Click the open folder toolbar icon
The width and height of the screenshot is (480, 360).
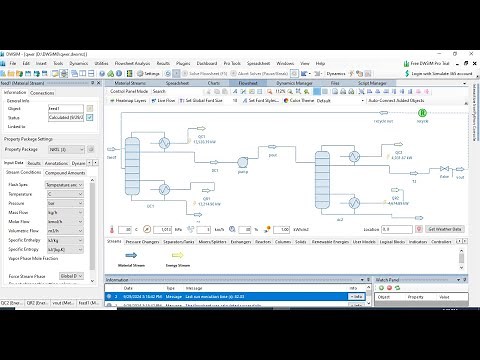11,73
